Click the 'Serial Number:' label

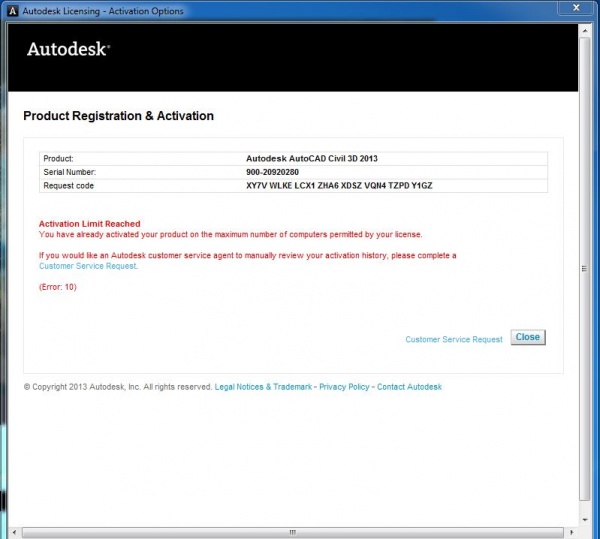pyautogui.click(x=70, y=172)
